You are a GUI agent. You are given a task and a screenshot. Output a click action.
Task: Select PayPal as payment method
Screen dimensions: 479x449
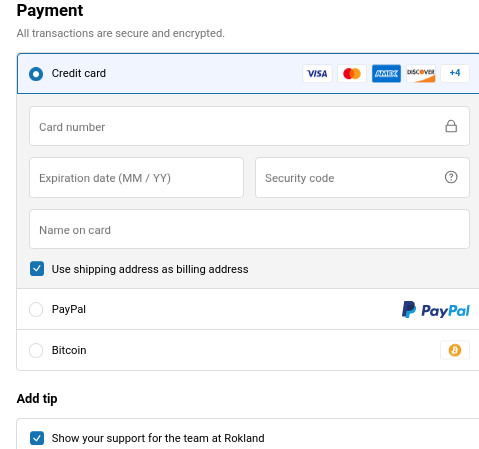point(36,309)
